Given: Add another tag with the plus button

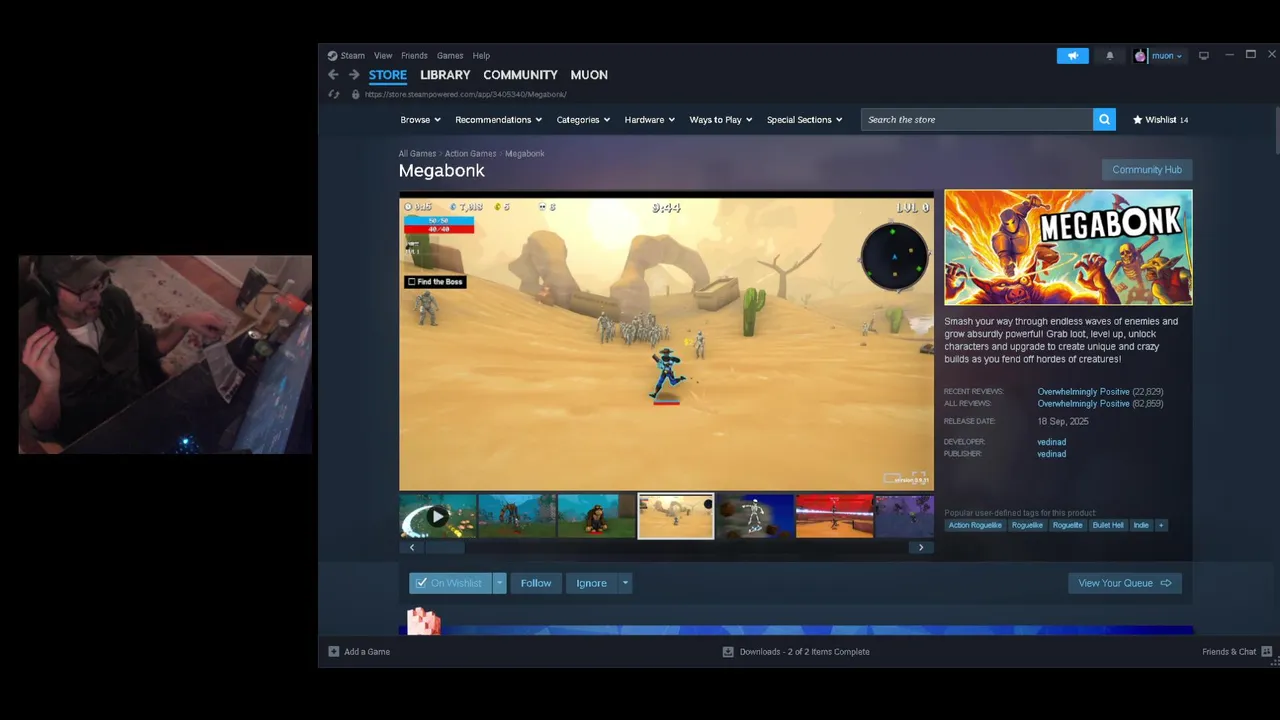Looking at the screenshot, I should [1161, 525].
